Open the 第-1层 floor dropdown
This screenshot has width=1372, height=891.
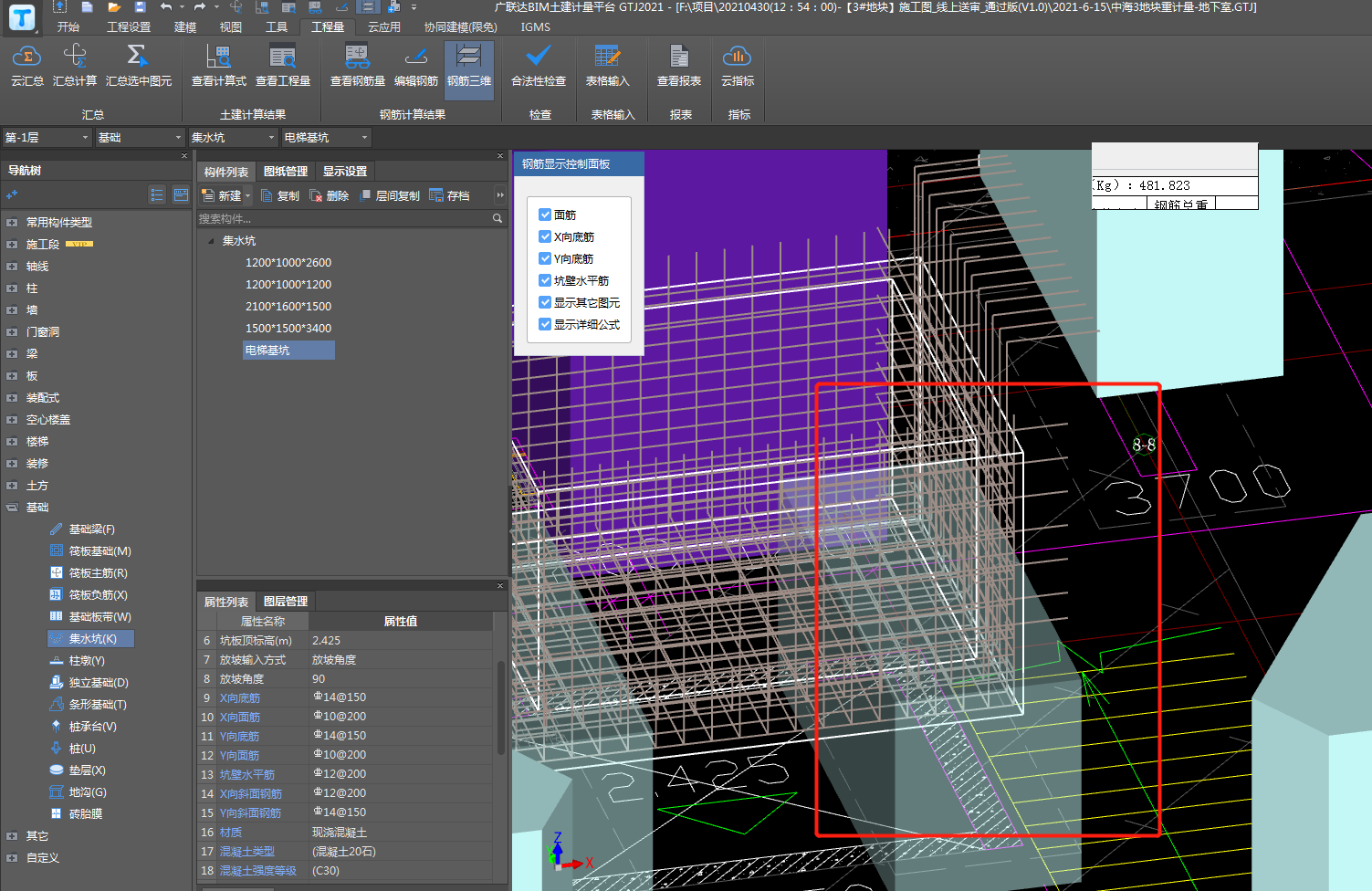coord(47,137)
